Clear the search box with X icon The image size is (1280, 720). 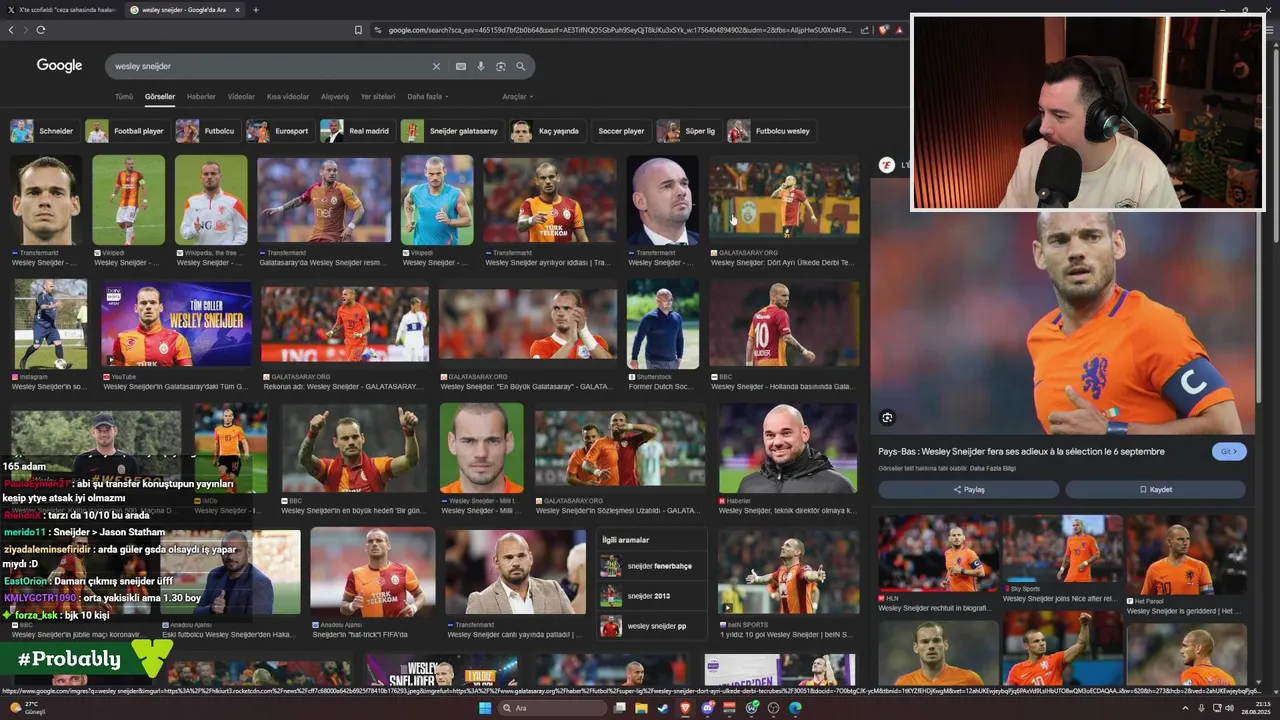tap(436, 66)
